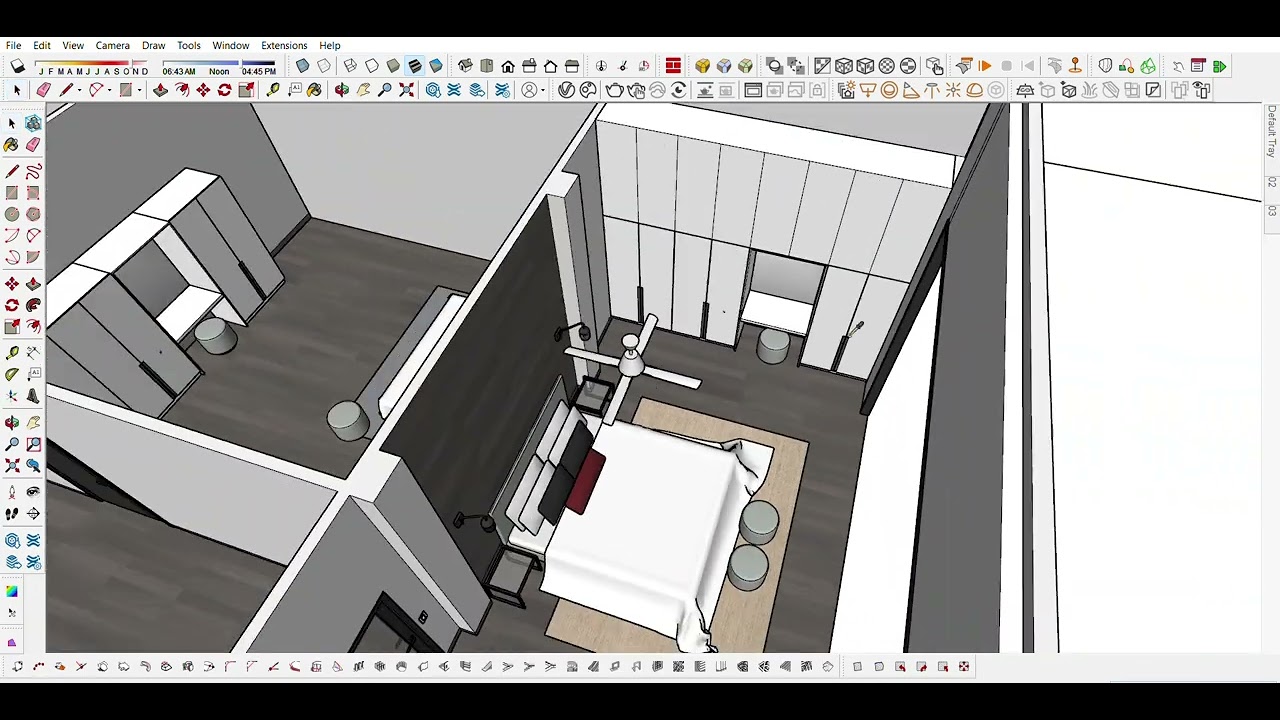Select the Protractor tool
The image size is (1280, 720).
tap(12, 374)
